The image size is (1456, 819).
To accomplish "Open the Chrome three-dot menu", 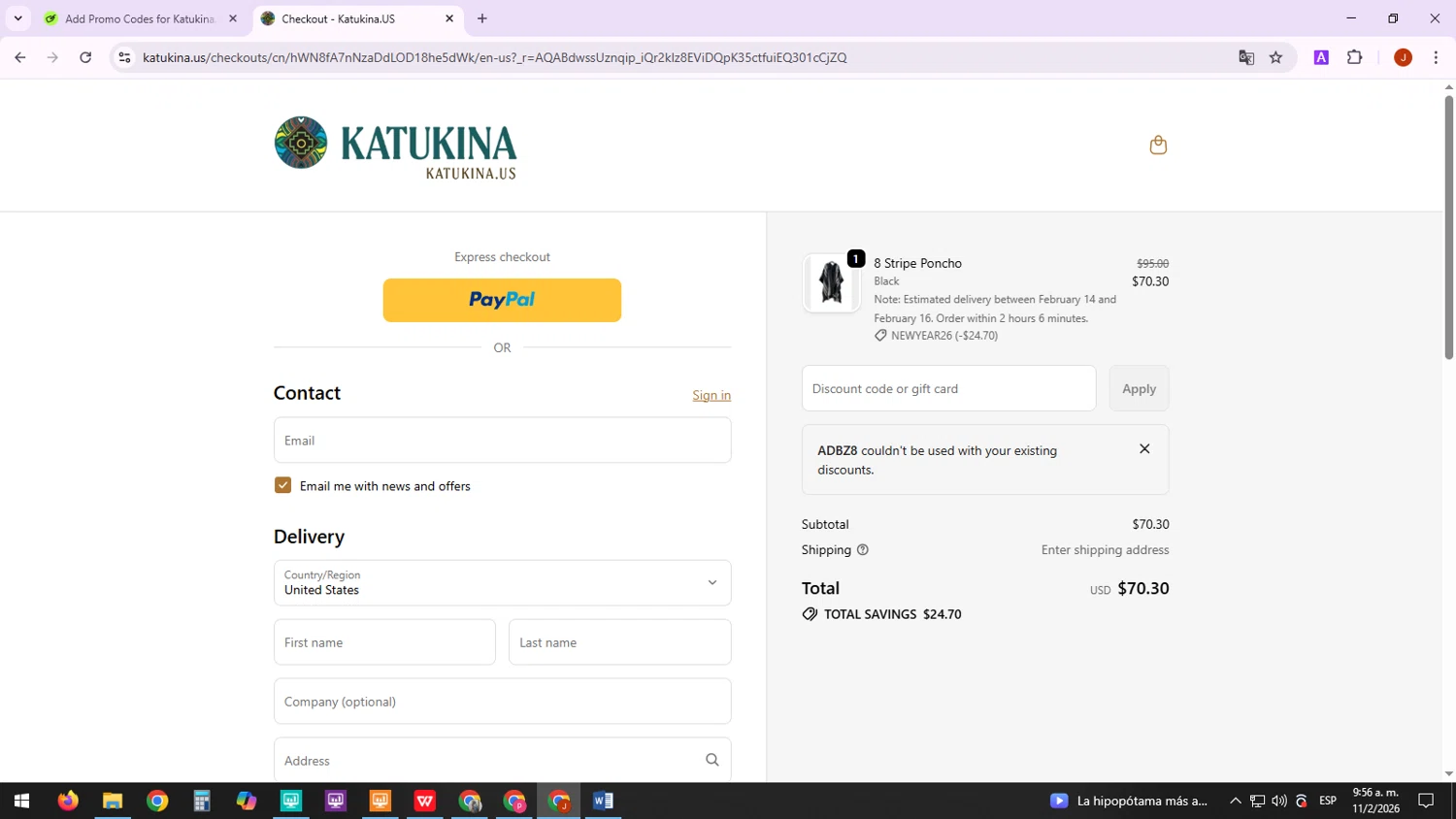I will (x=1436, y=57).
